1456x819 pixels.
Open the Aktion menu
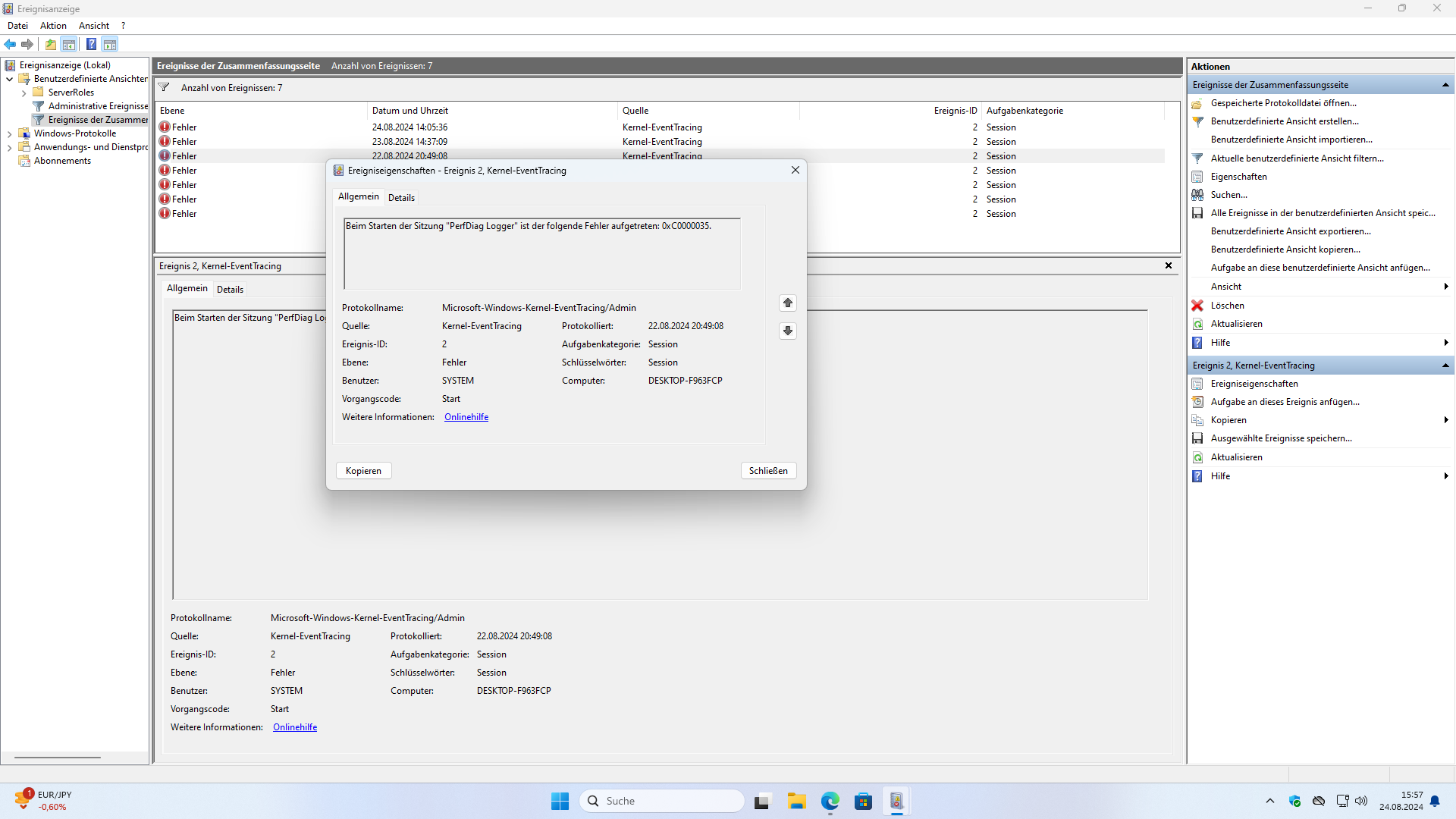(53, 26)
